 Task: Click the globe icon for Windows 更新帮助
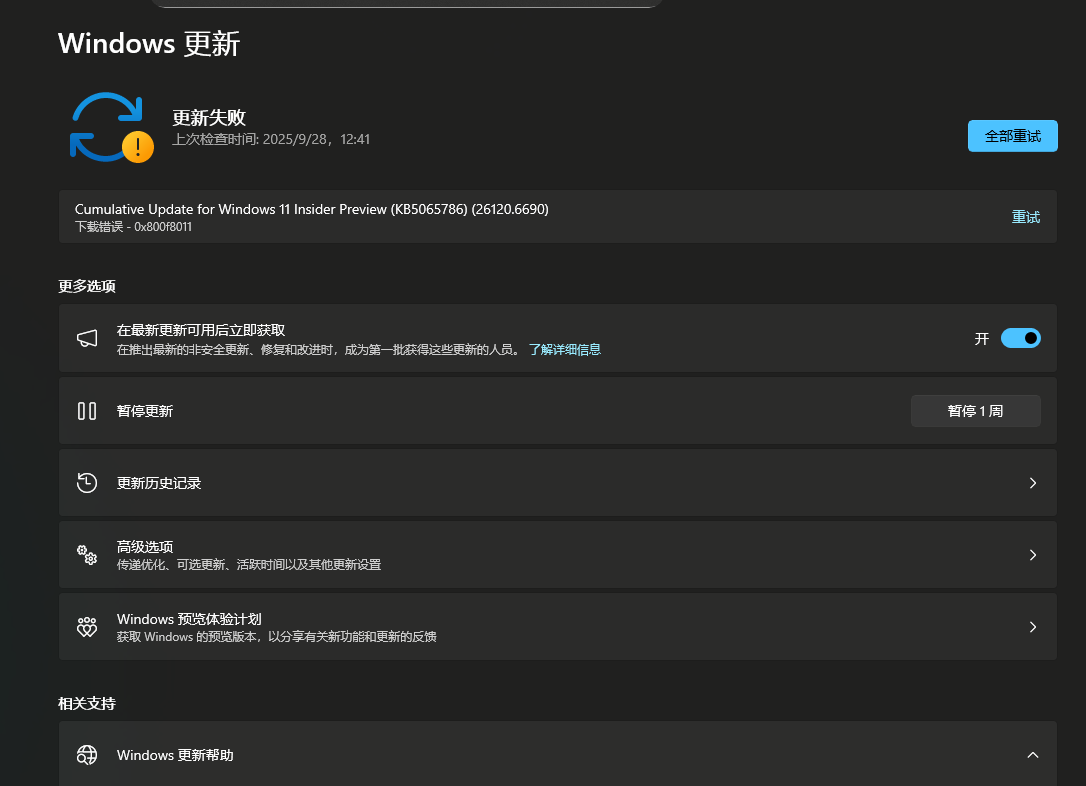click(x=87, y=755)
